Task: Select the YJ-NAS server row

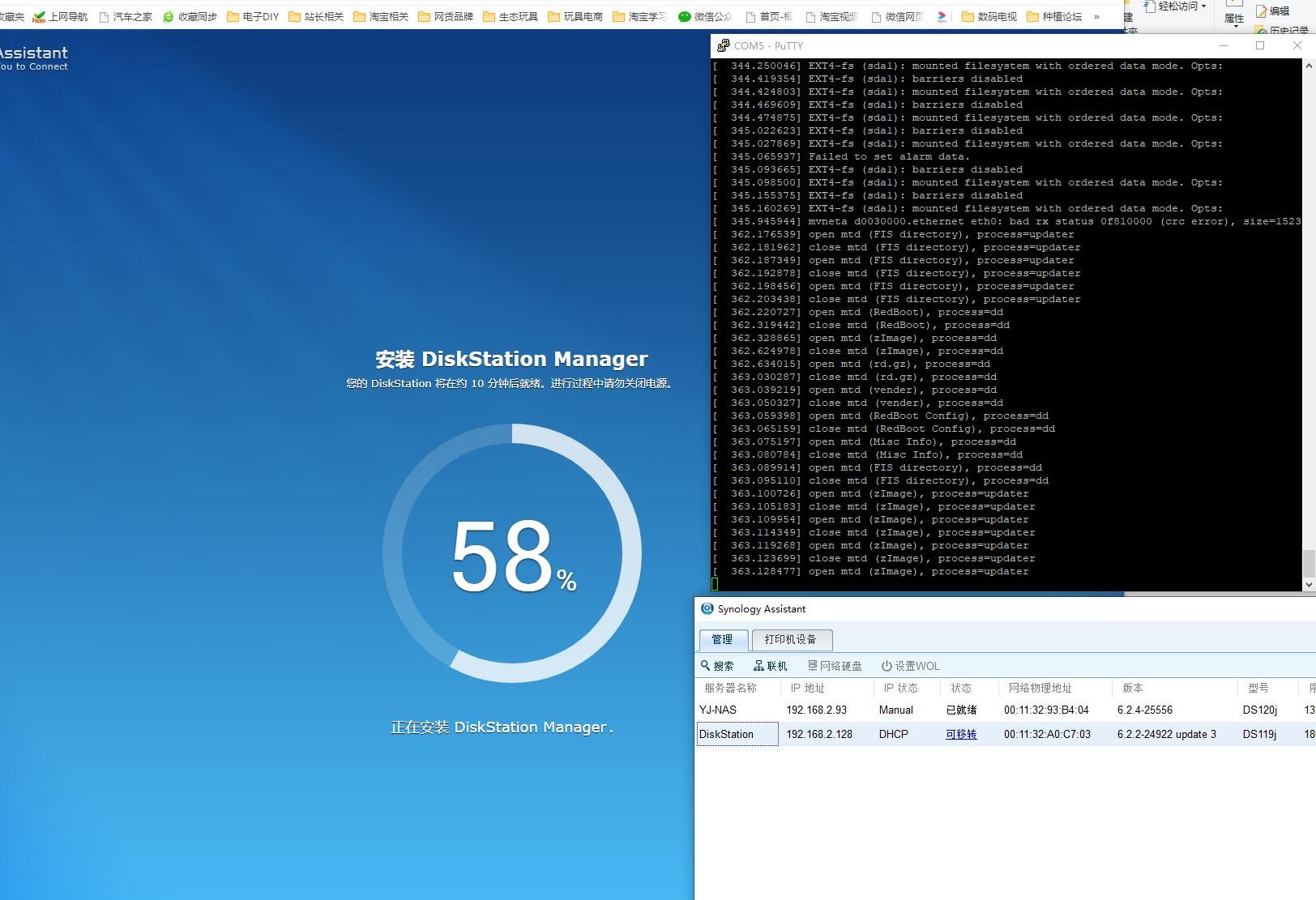Action: click(1005, 710)
